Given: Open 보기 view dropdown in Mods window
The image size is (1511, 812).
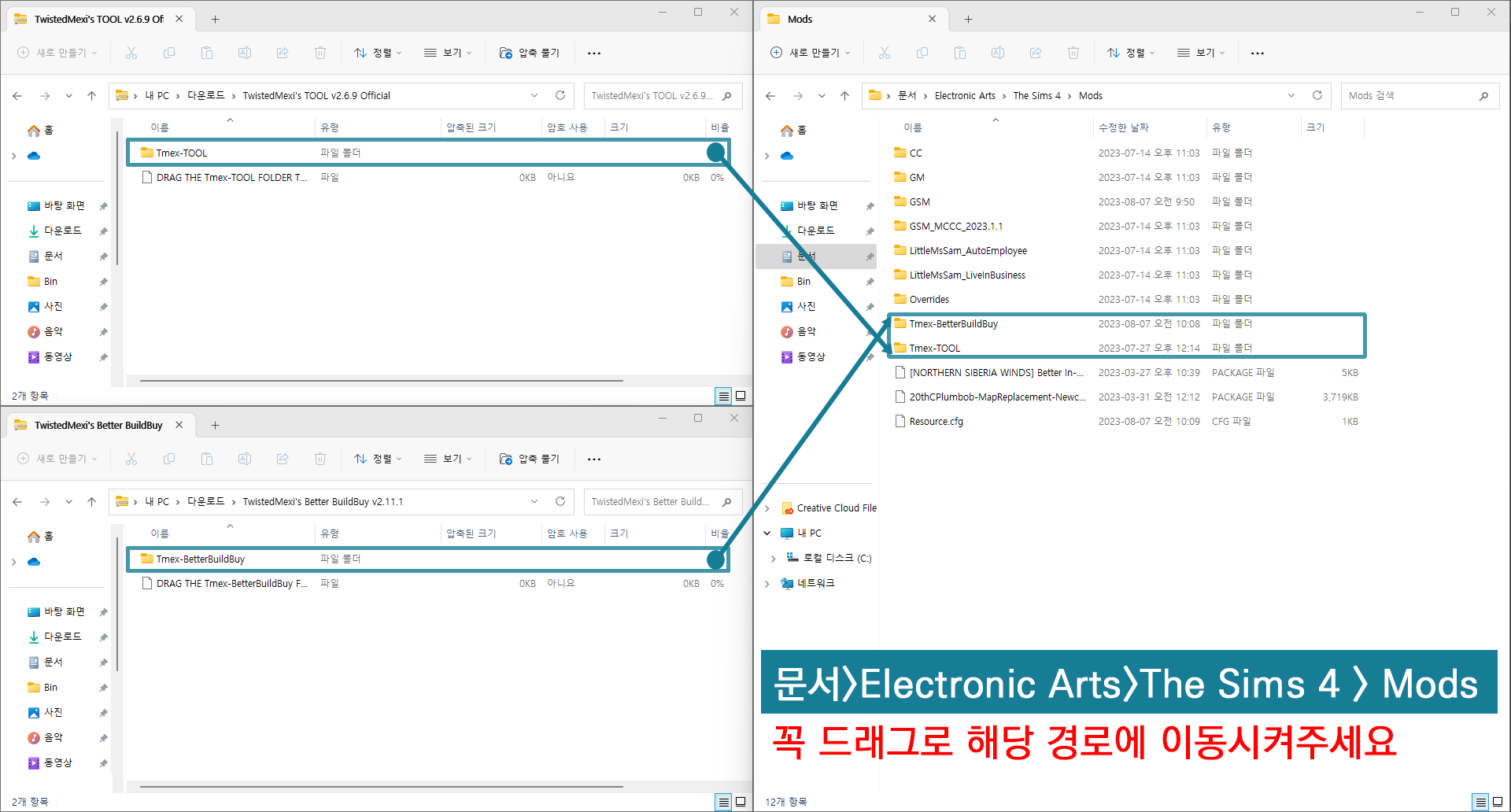Looking at the screenshot, I should (x=1201, y=53).
